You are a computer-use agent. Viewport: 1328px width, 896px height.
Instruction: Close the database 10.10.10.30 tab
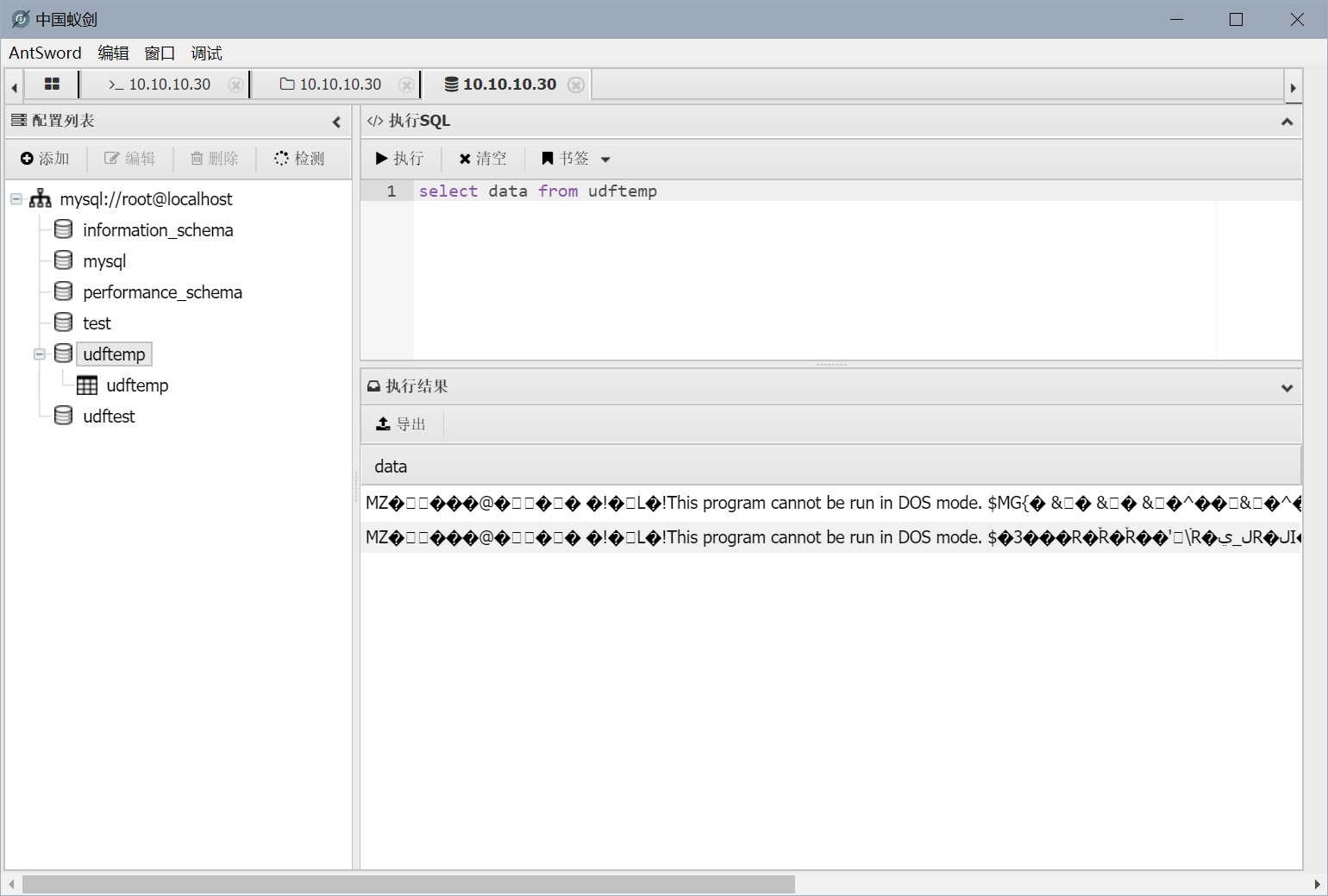pos(576,85)
